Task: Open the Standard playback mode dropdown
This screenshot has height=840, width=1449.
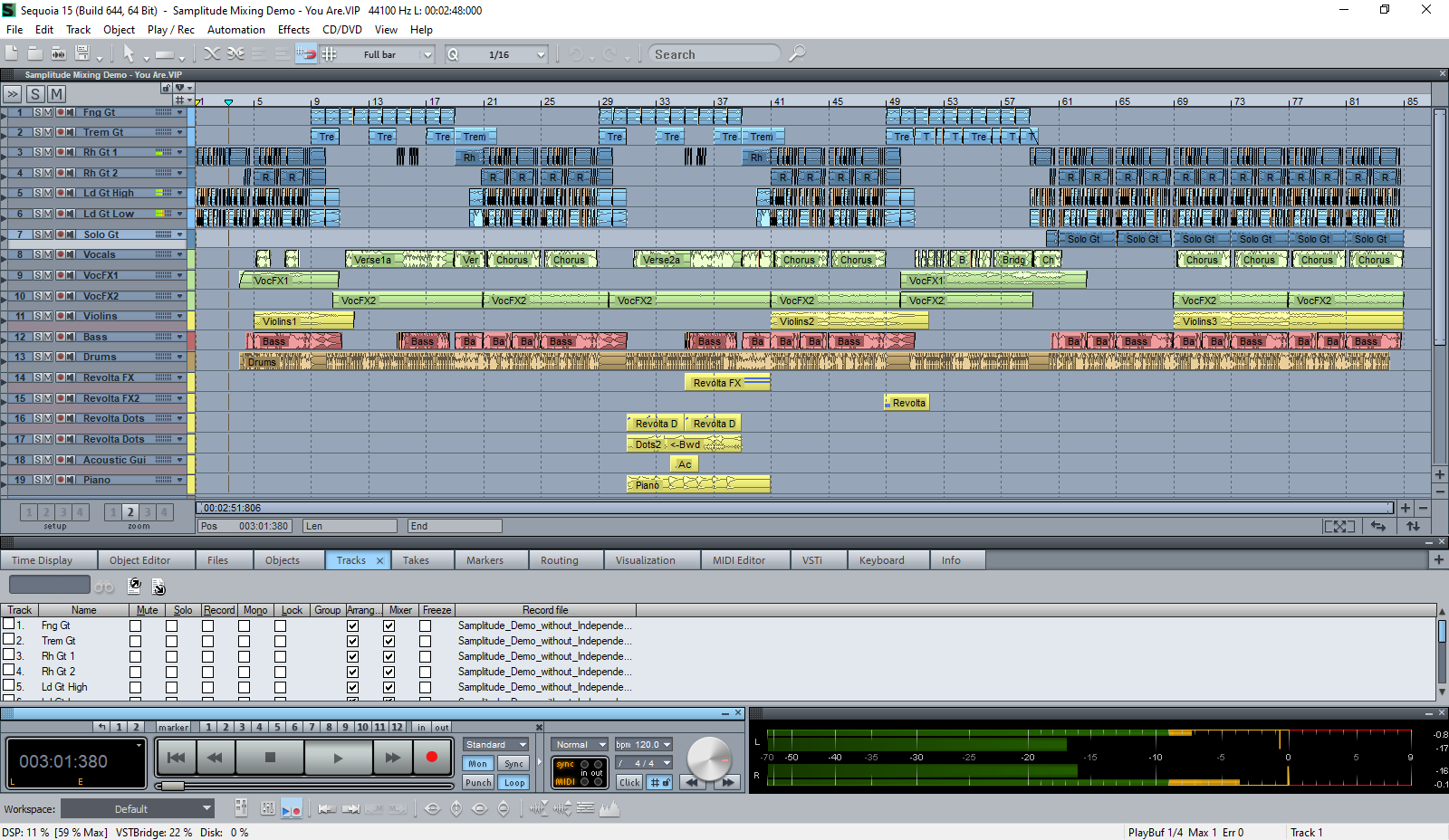Action: pos(496,745)
